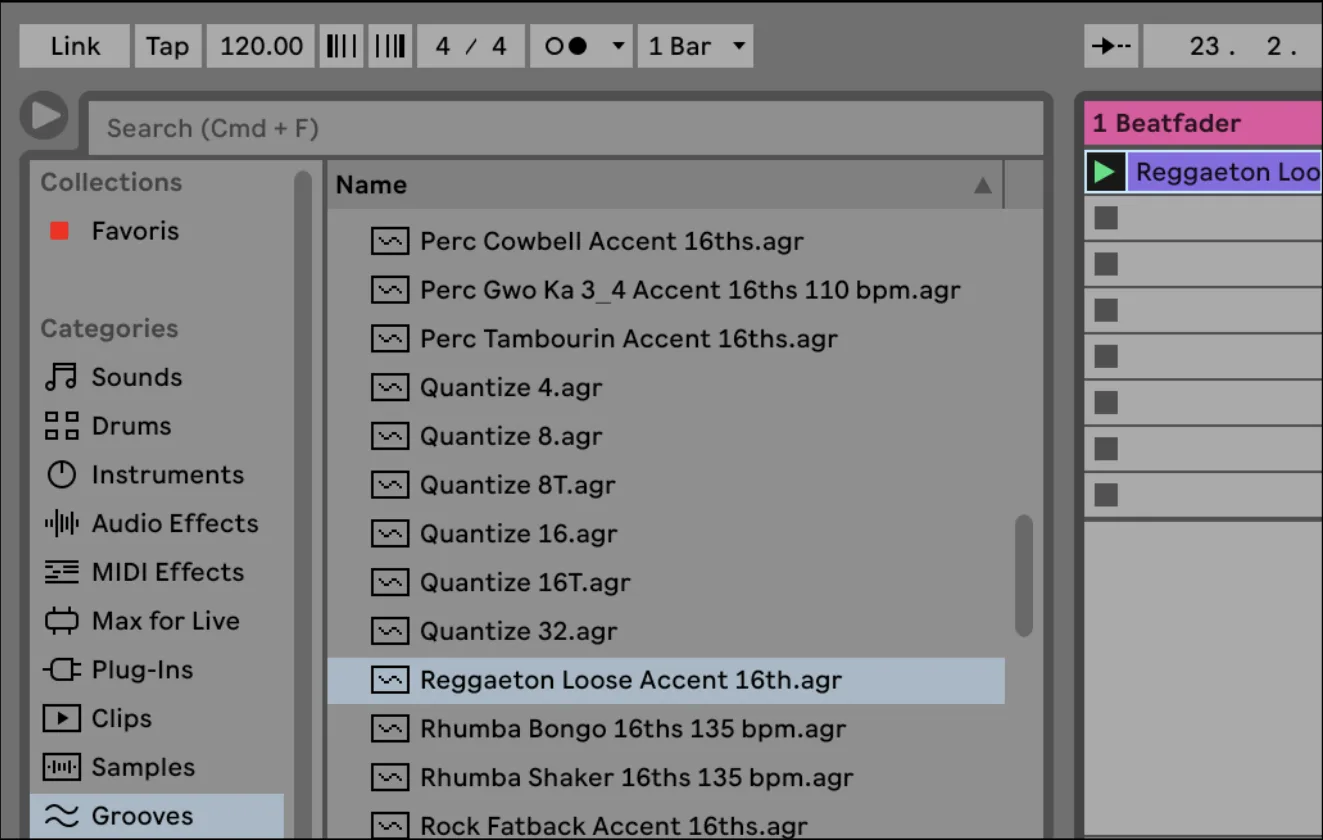Open the 1 Bar quantization menu
Screen dimensions: 1323x840
click(x=695, y=46)
